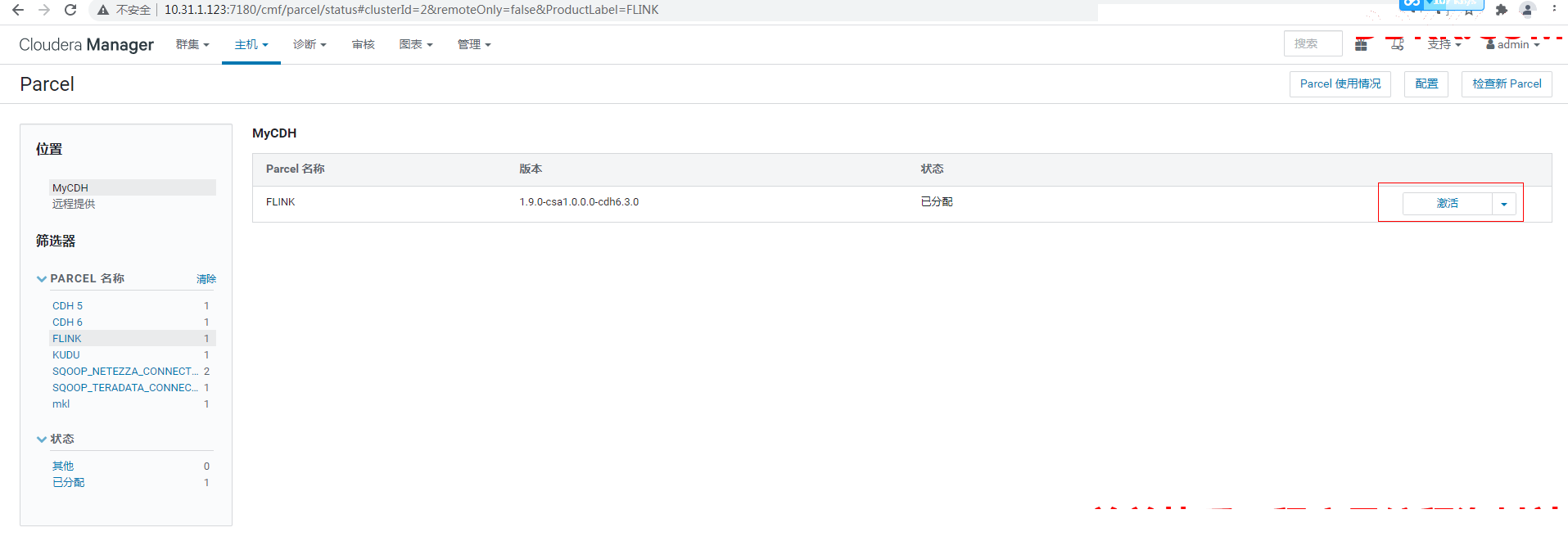
Task: Open the admin user menu
Action: [x=1513, y=44]
